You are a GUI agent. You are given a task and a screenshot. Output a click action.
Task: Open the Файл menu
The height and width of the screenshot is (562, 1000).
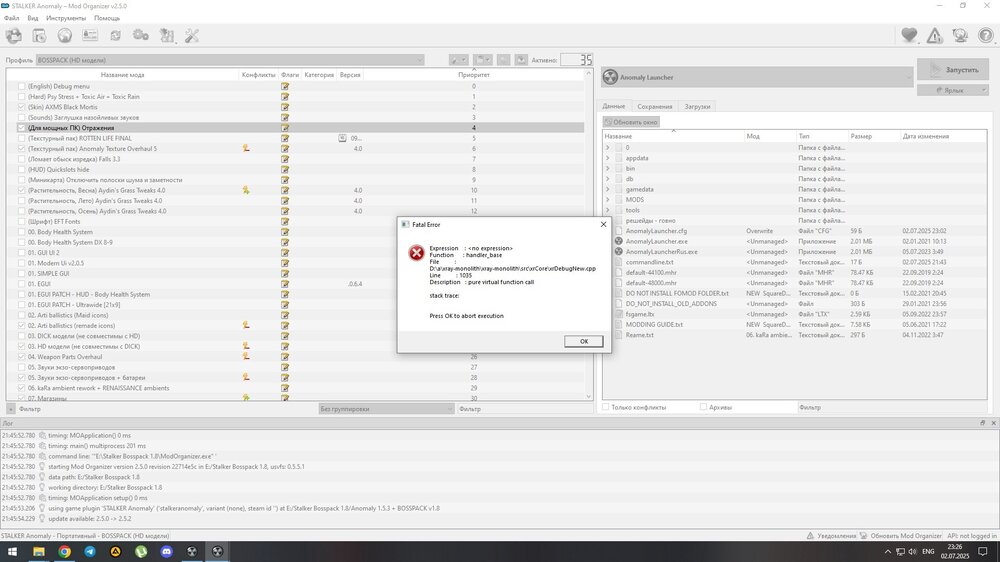point(11,18)
